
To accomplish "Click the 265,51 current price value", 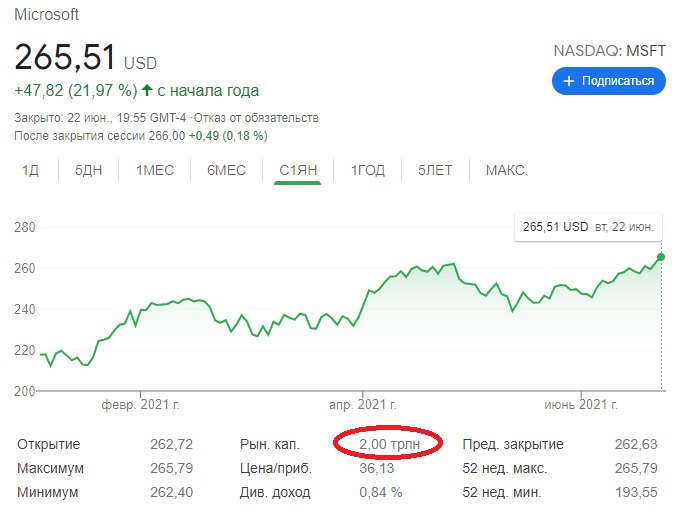I will pyautogui.click(x=65, y=57).
